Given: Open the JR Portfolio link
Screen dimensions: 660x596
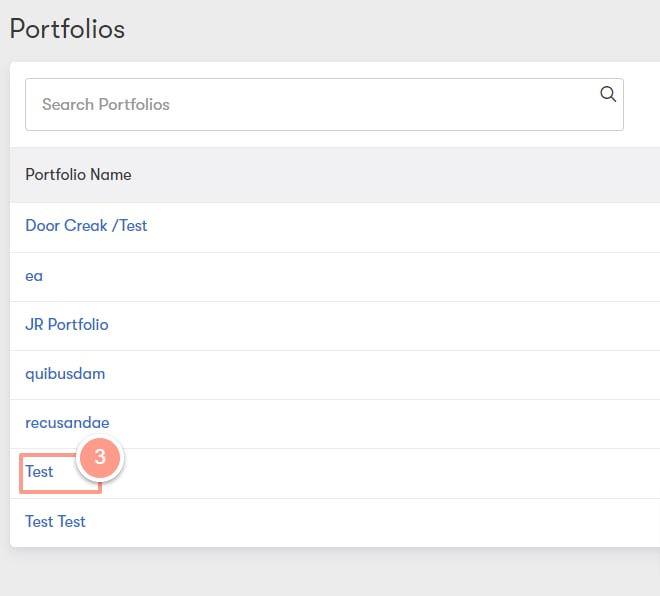Looking at the screenshot, I should point(67,325).
